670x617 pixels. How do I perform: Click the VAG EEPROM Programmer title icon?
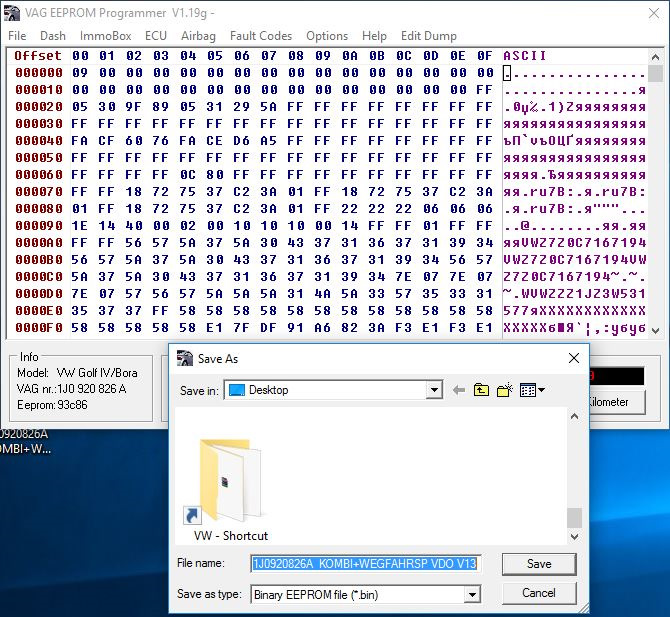[x=12, y=13]
